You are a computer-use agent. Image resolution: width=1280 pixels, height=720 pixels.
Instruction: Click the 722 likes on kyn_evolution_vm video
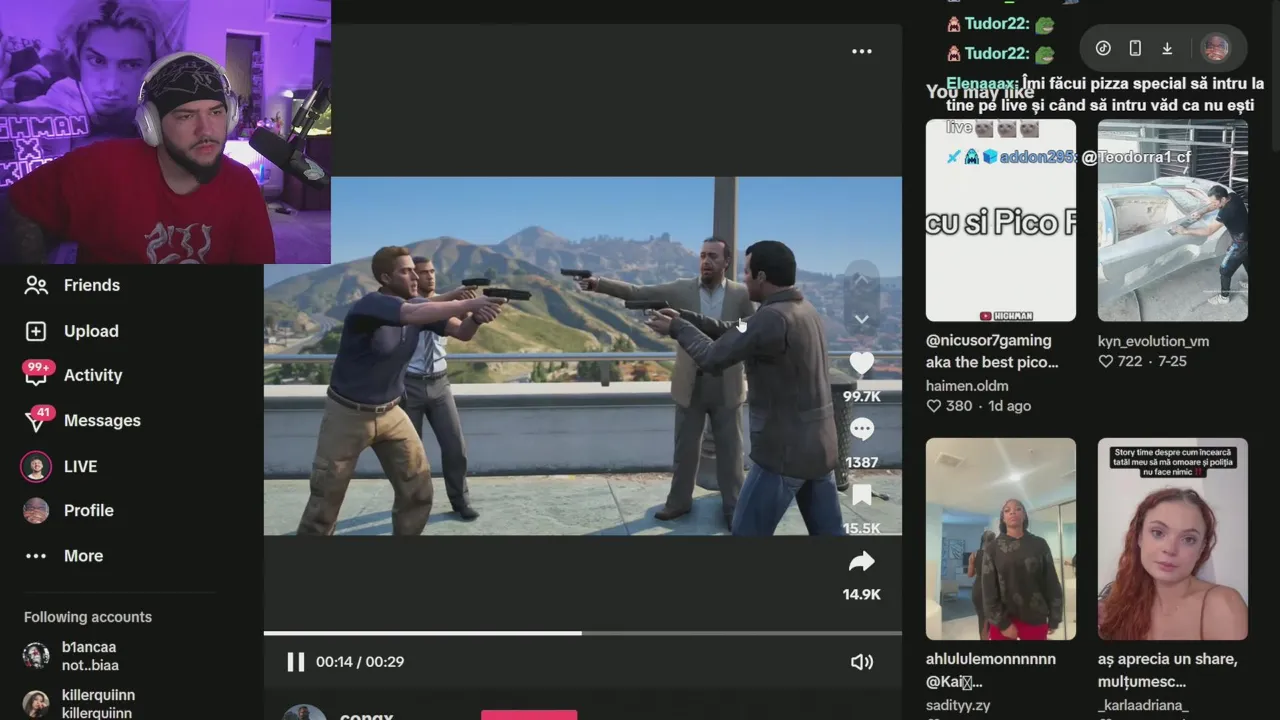1120,361
